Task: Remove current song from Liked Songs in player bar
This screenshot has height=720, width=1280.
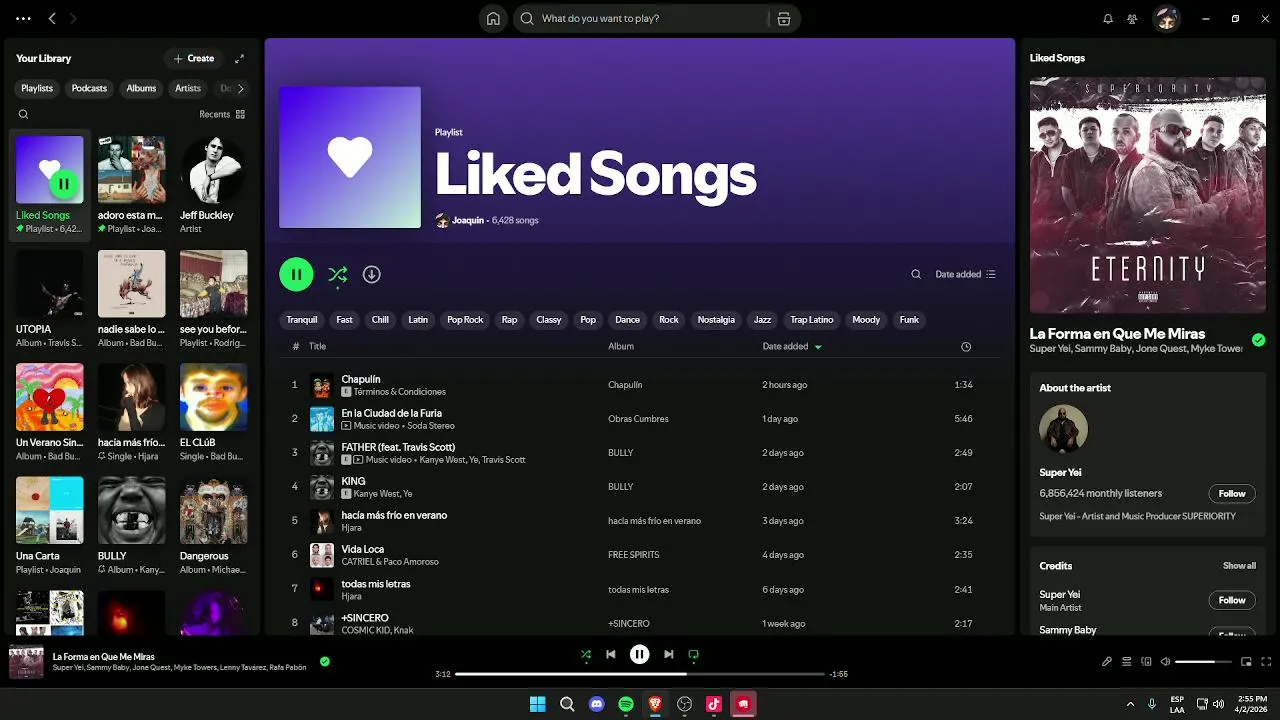Action: [324, 661]
